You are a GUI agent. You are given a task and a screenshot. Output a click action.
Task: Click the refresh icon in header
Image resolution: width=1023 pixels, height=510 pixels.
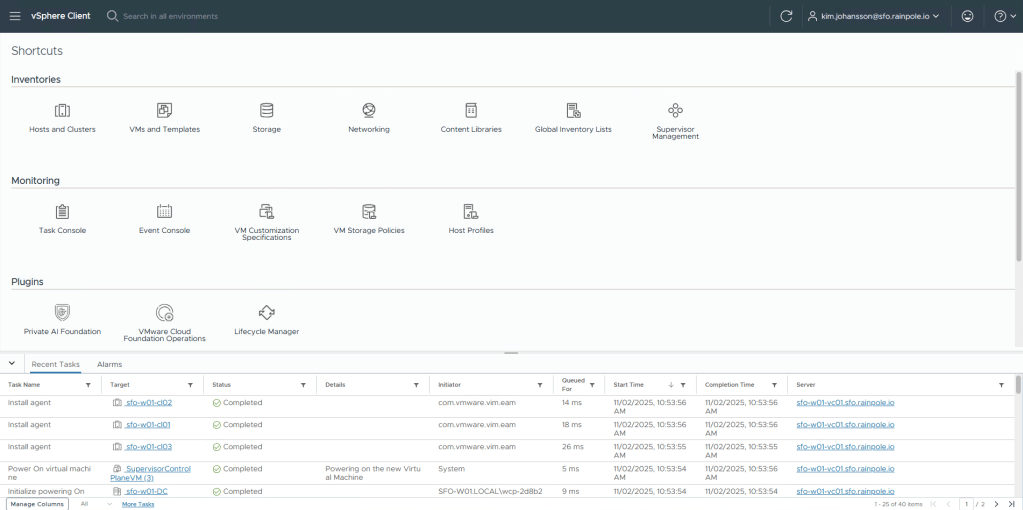786,16
